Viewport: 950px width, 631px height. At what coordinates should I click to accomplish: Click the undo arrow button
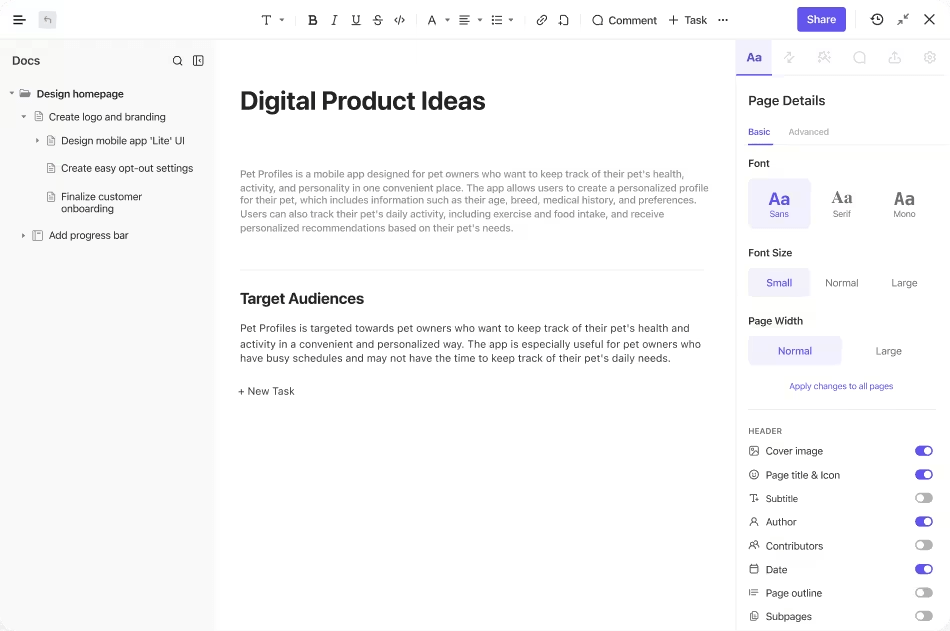click(47, 20)
